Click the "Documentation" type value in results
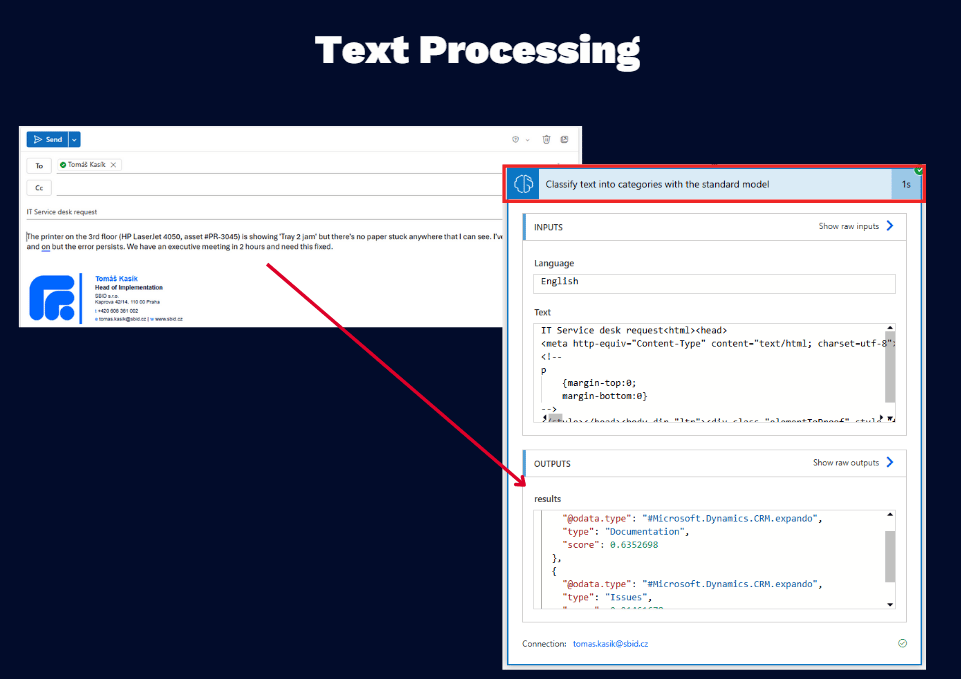The width and height of the screenshot is (961, 679). click(x=645, y=532)
